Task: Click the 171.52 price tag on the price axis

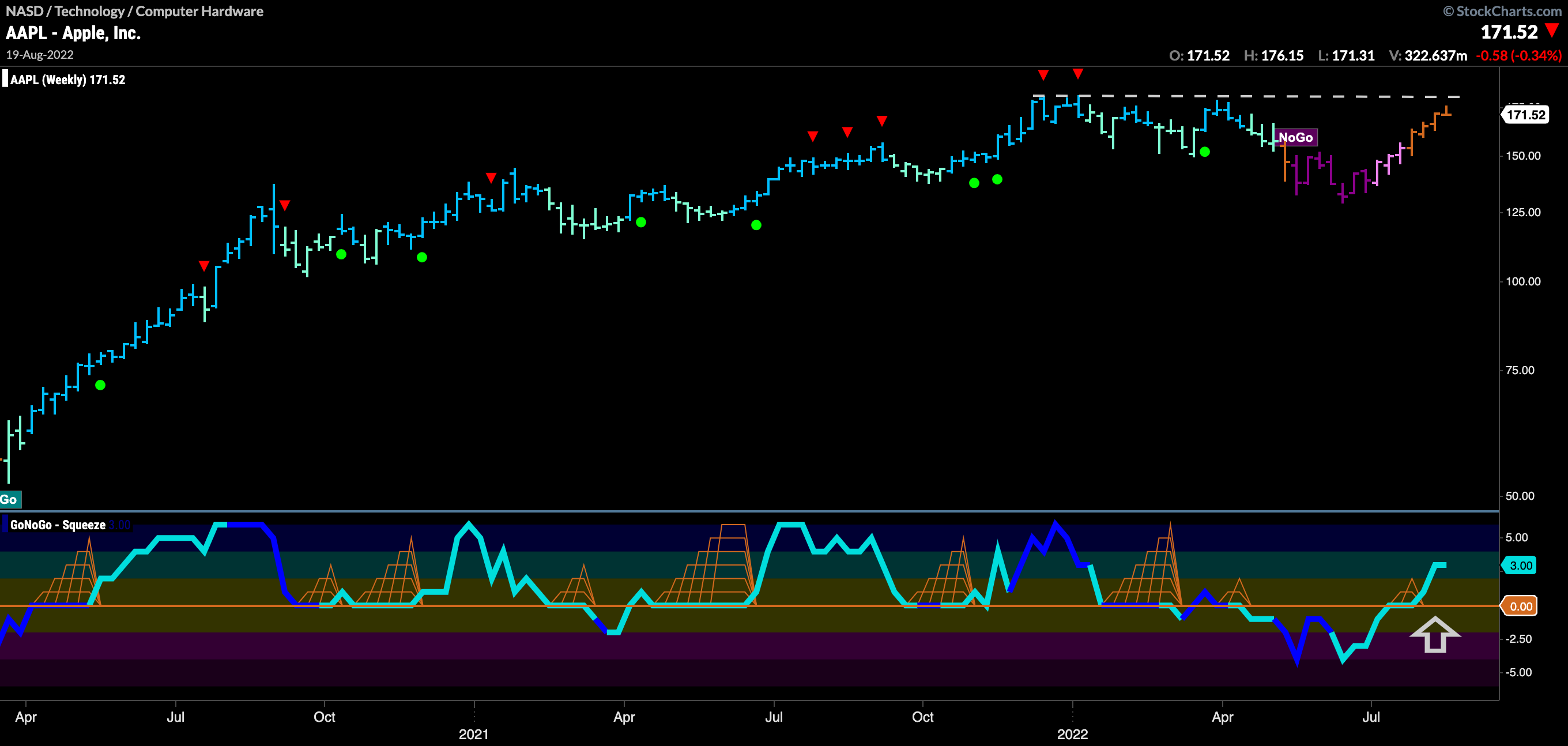Action: click(1525, 115)
